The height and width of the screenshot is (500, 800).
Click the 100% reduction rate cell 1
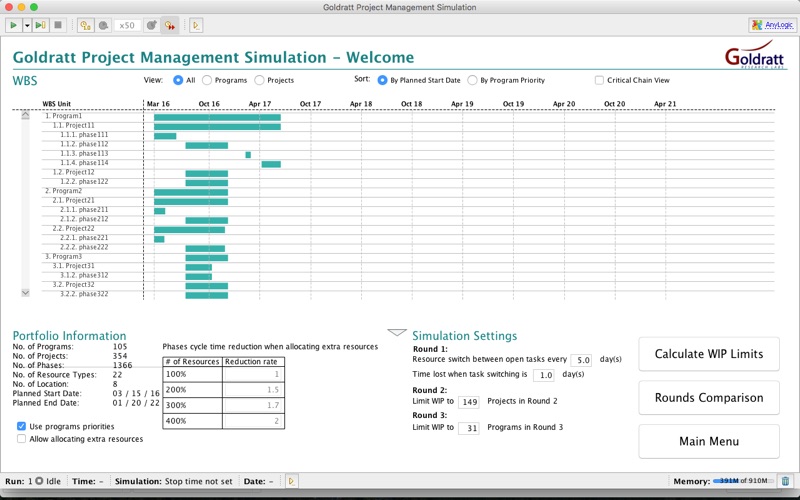(x=253, y=374)
